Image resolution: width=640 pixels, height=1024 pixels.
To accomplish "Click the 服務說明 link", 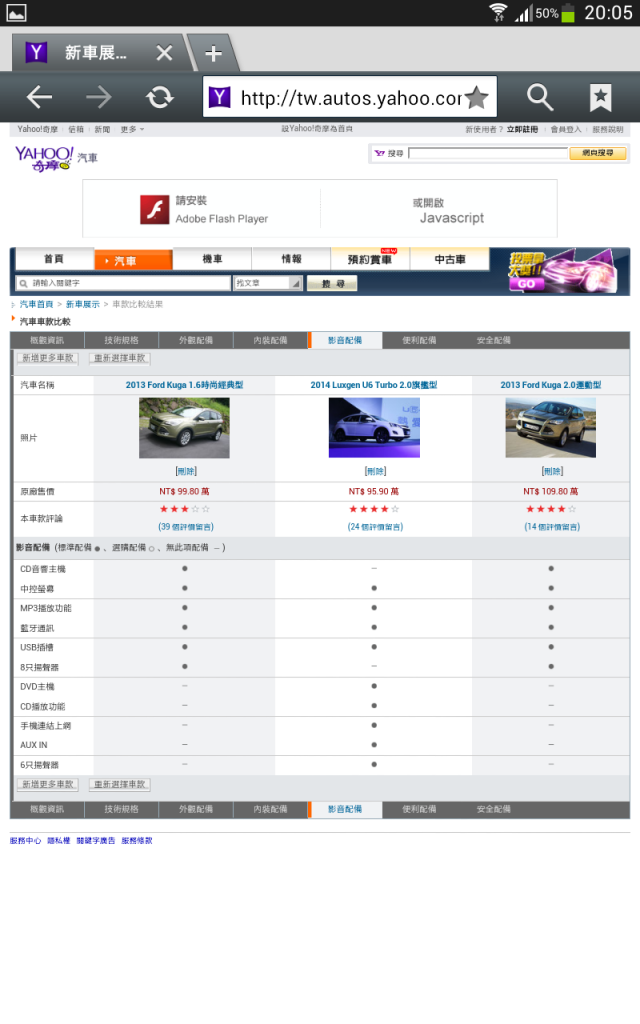I will coord(607,129).
